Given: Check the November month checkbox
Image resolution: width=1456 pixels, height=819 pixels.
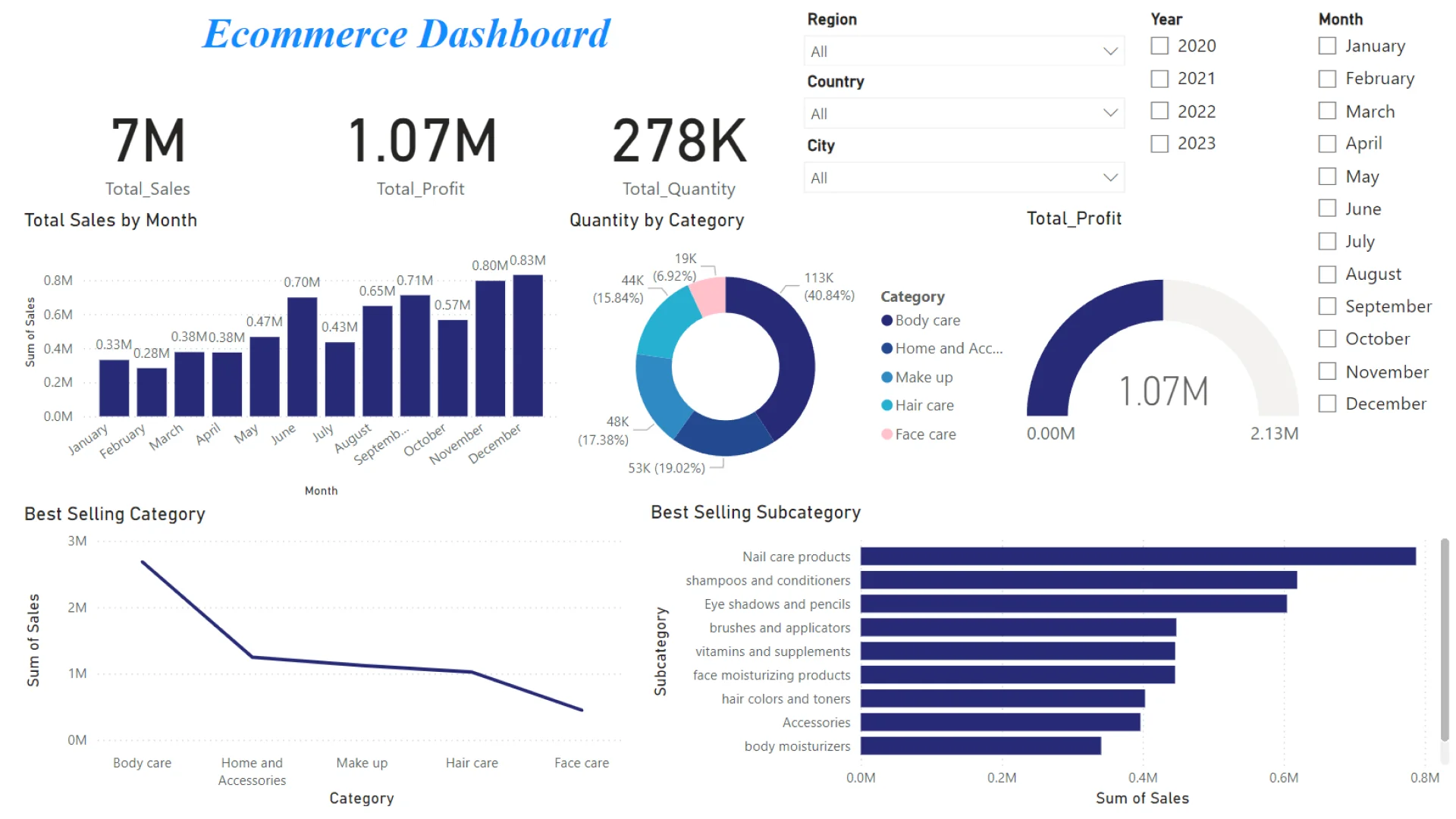Looking at the screenshot, I should pos(1327,371).
